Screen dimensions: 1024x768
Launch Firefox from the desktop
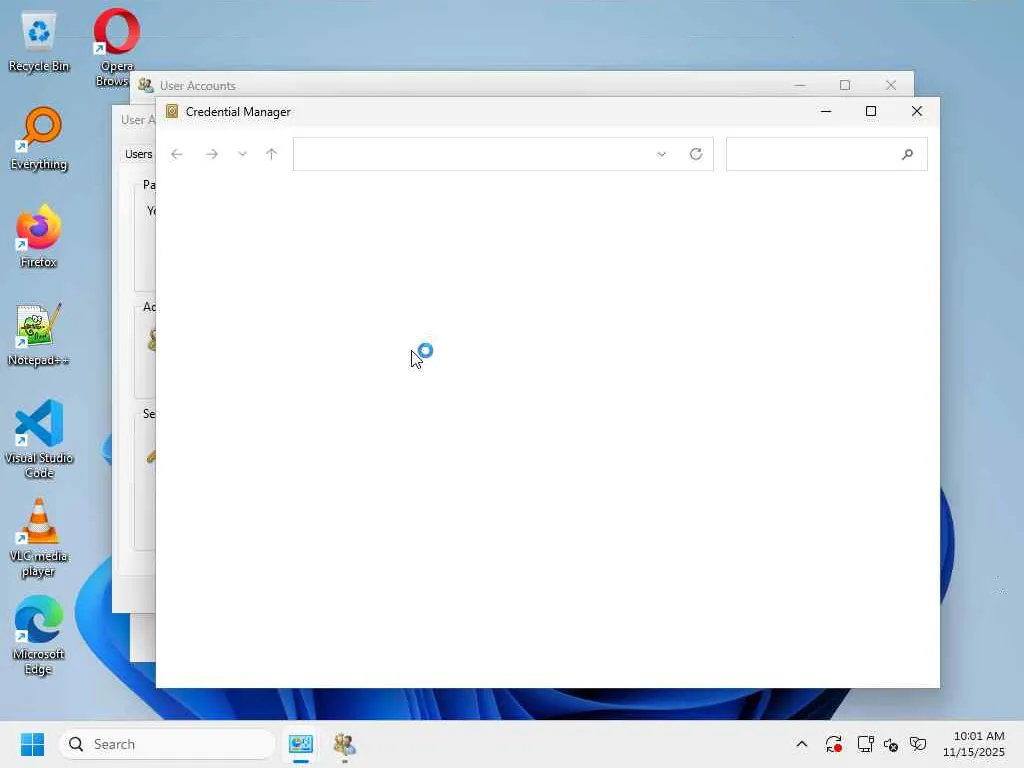39,236
